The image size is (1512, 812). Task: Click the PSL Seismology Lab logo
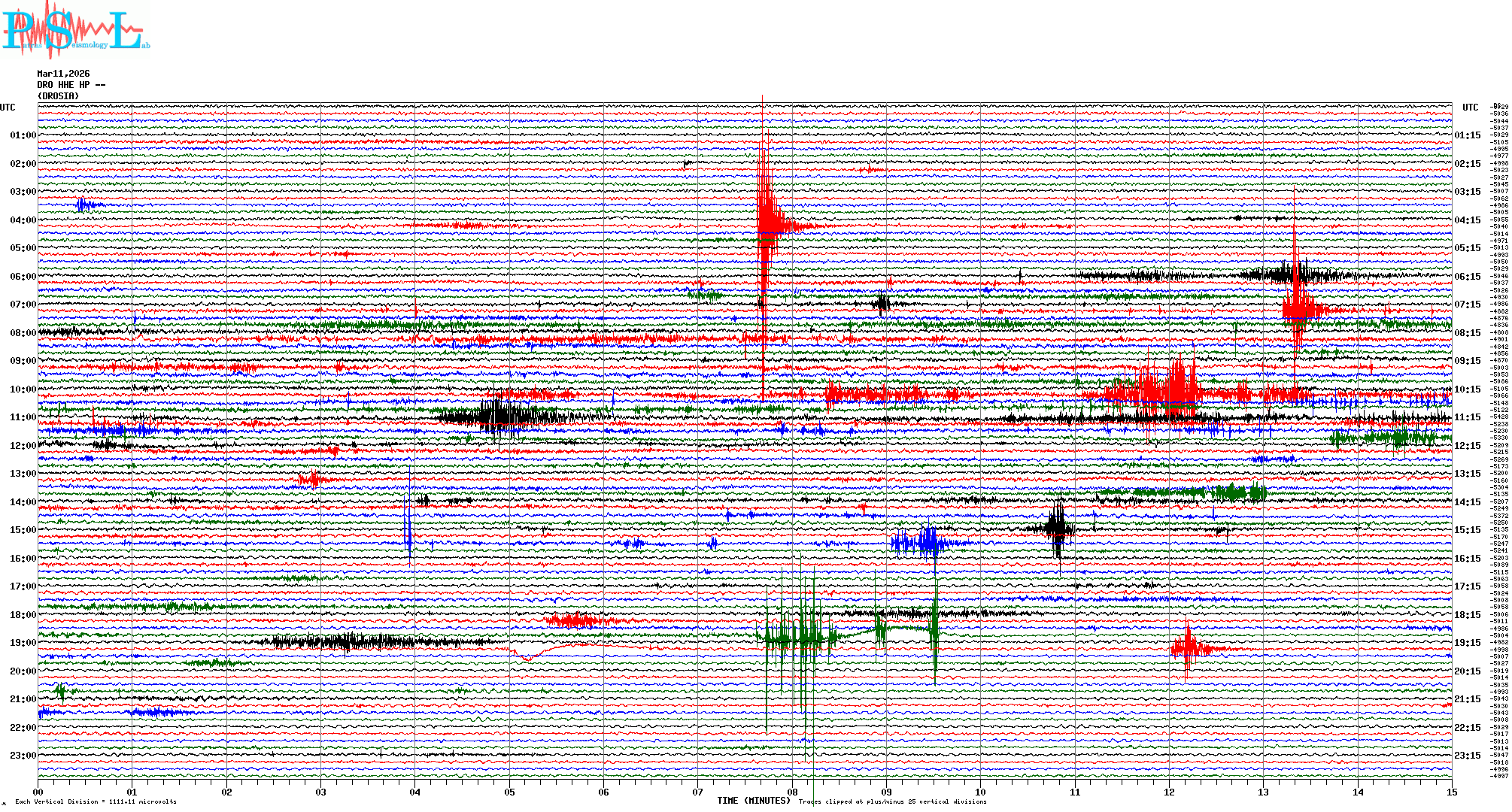point(75,30)
